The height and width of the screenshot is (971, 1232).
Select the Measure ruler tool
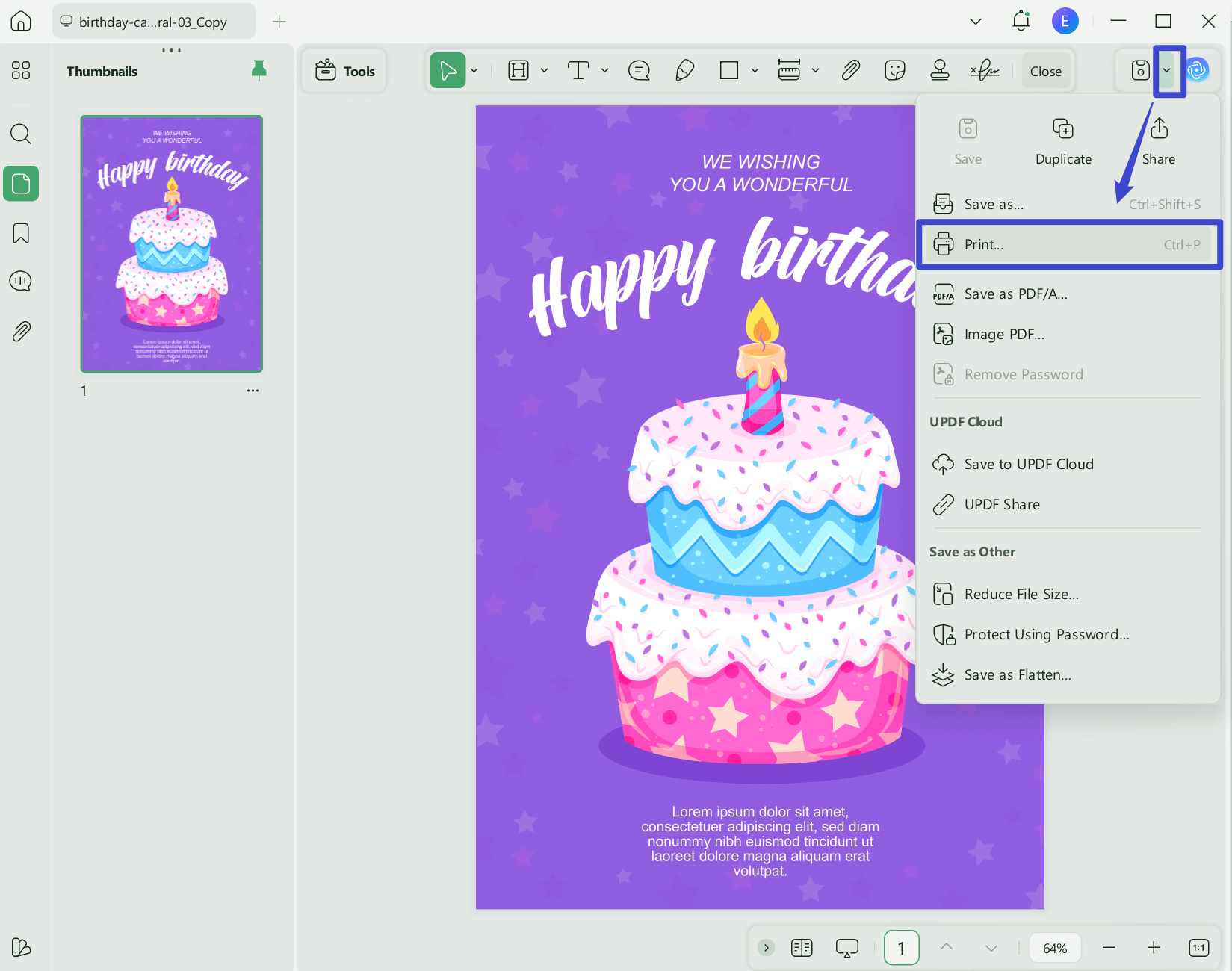click(x=789, y=71)
